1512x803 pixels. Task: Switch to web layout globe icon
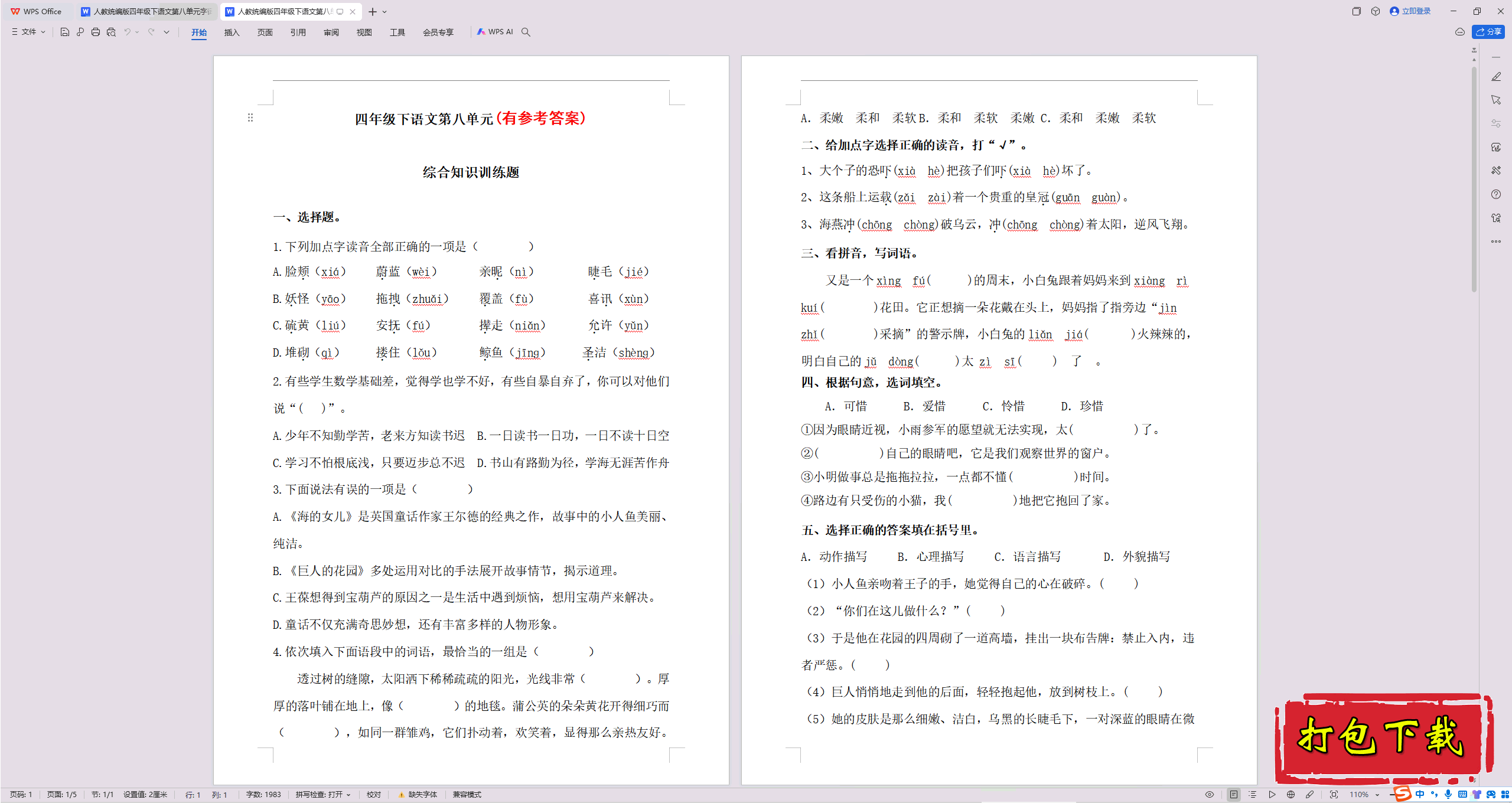[x=1291, y=795]
